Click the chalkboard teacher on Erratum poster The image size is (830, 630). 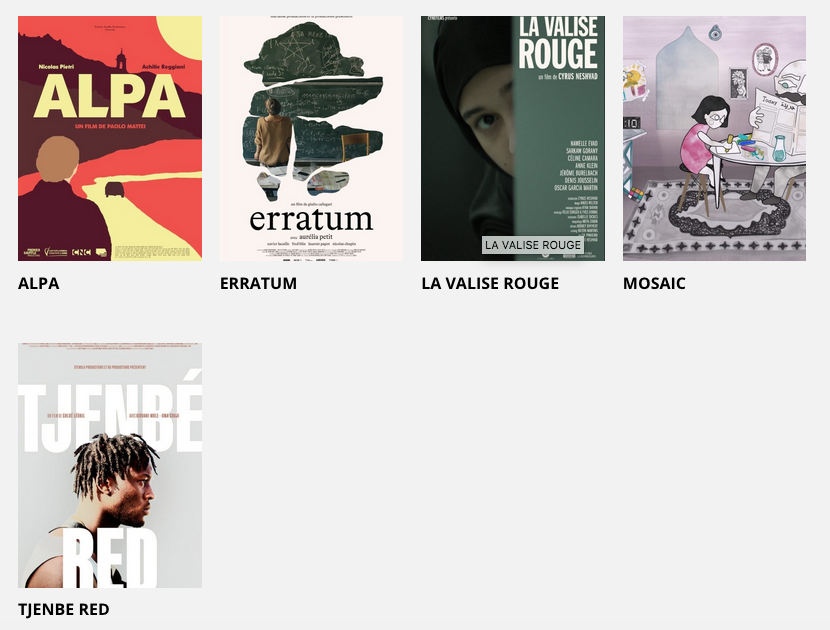point(273,132)
